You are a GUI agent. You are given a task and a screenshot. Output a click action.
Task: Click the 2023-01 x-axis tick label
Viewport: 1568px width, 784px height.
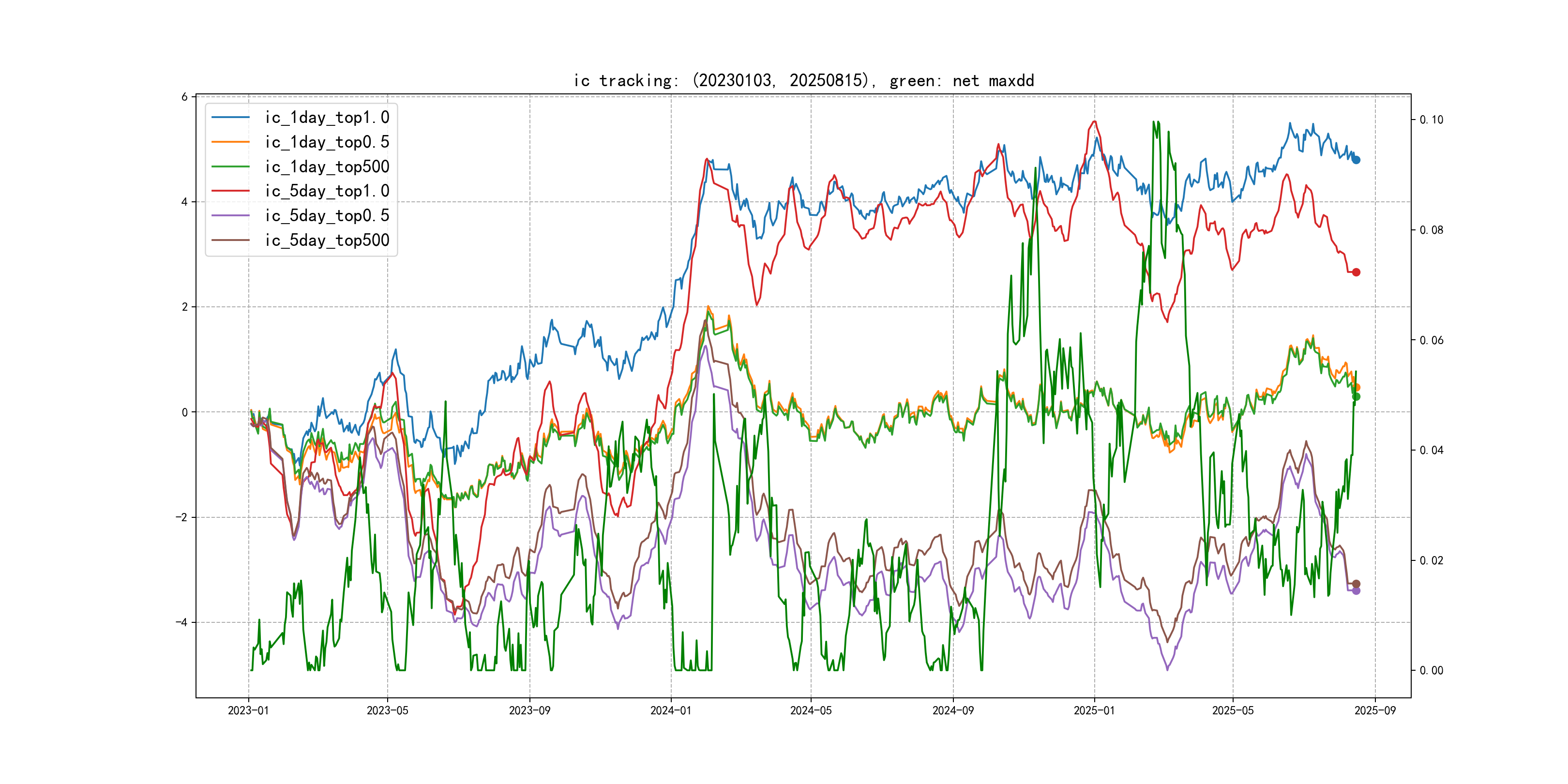tap(248, 710)
